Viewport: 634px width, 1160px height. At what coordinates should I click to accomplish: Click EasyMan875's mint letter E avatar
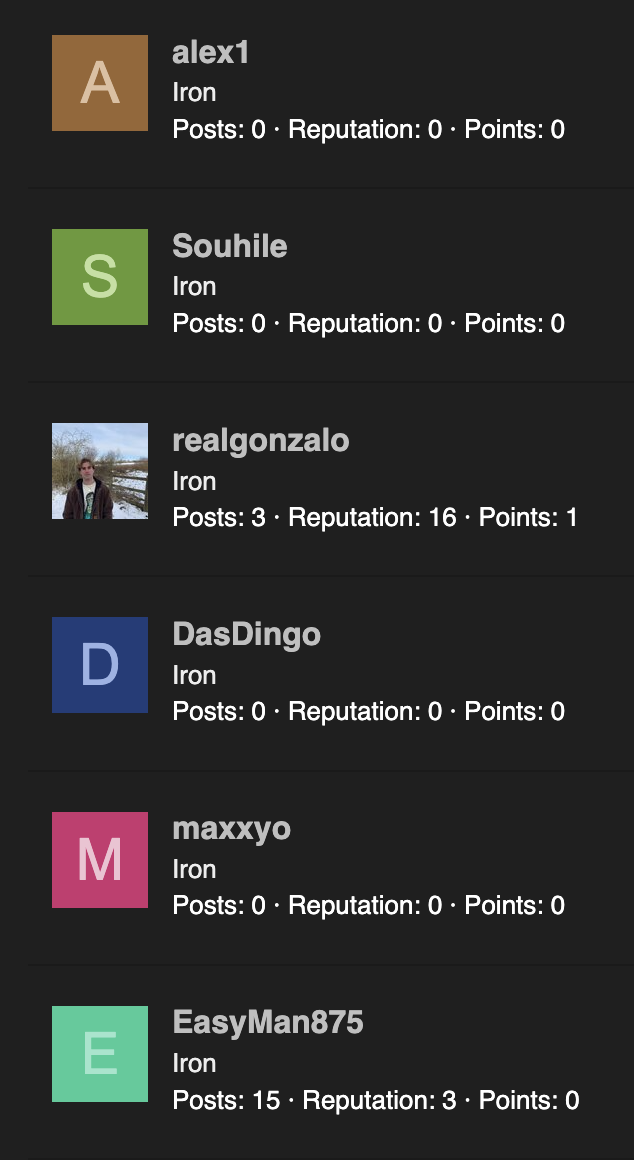coord(100,1053)
